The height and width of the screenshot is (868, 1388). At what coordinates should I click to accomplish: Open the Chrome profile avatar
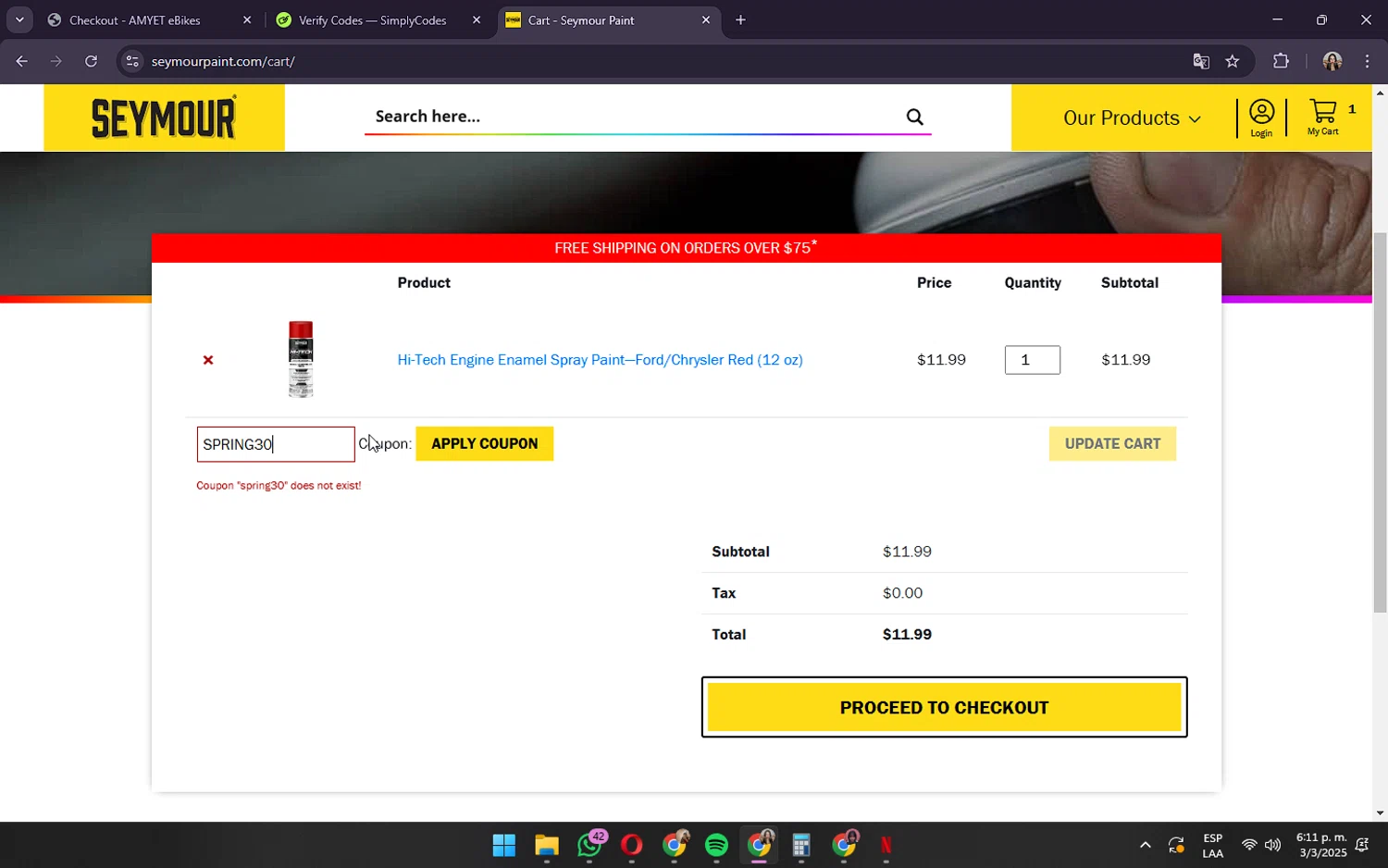pos(1332,61)
